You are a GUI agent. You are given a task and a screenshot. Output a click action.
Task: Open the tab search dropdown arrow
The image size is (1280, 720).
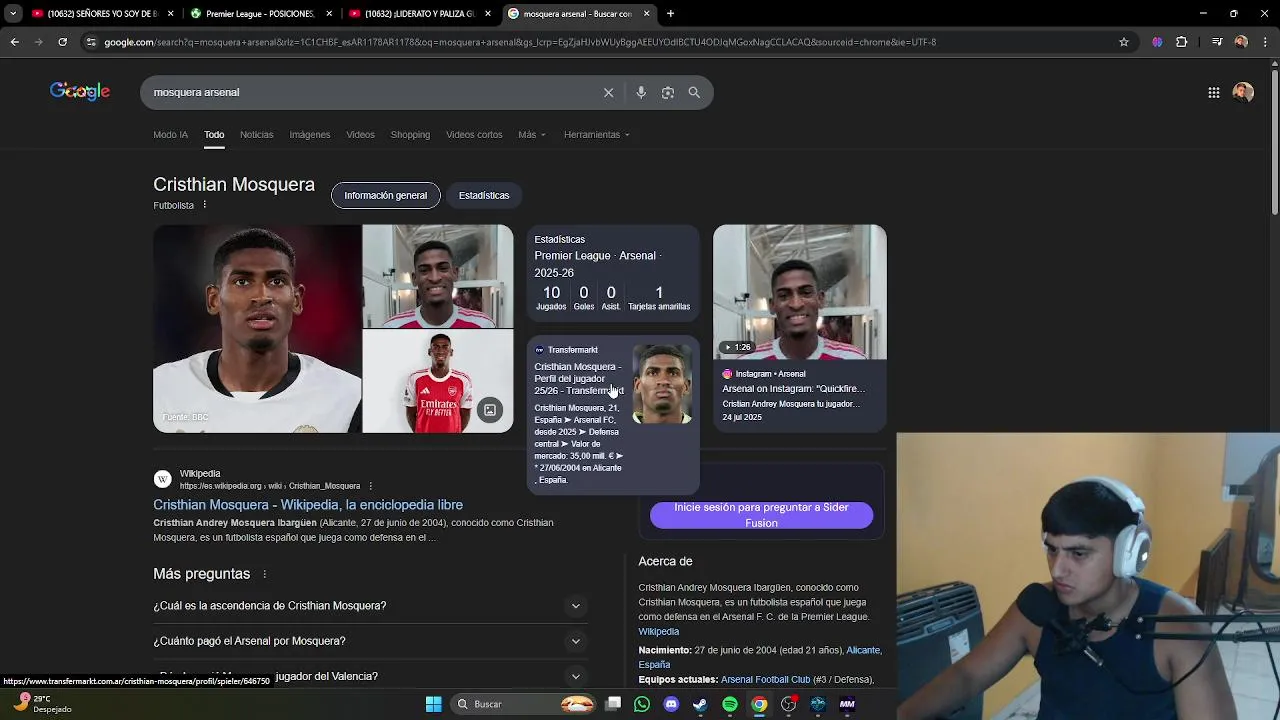[13, 14]
